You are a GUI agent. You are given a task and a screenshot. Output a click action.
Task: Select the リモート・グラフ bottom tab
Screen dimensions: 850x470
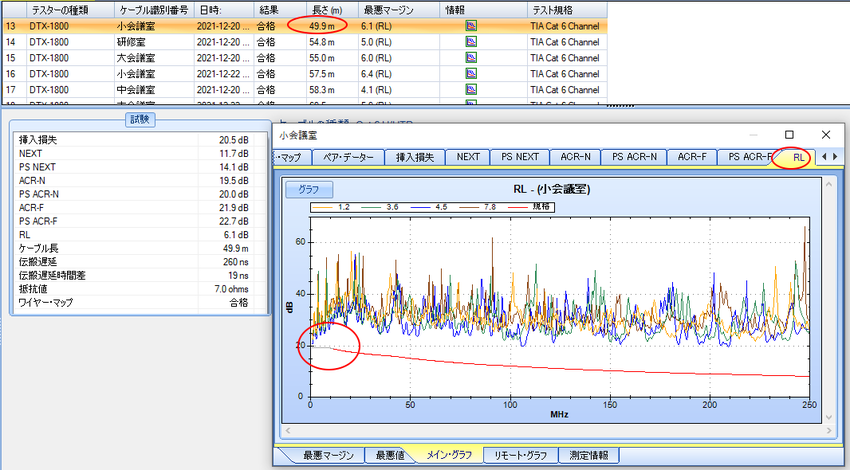point(520,455)
